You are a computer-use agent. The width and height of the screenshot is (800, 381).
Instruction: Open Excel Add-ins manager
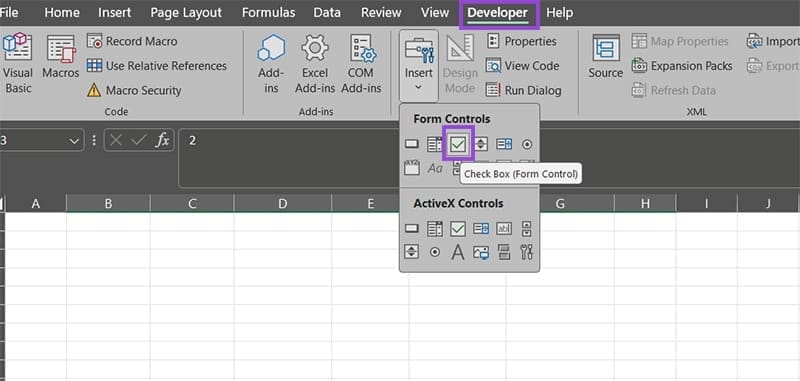pyautogui.click(x=315, y=63)
